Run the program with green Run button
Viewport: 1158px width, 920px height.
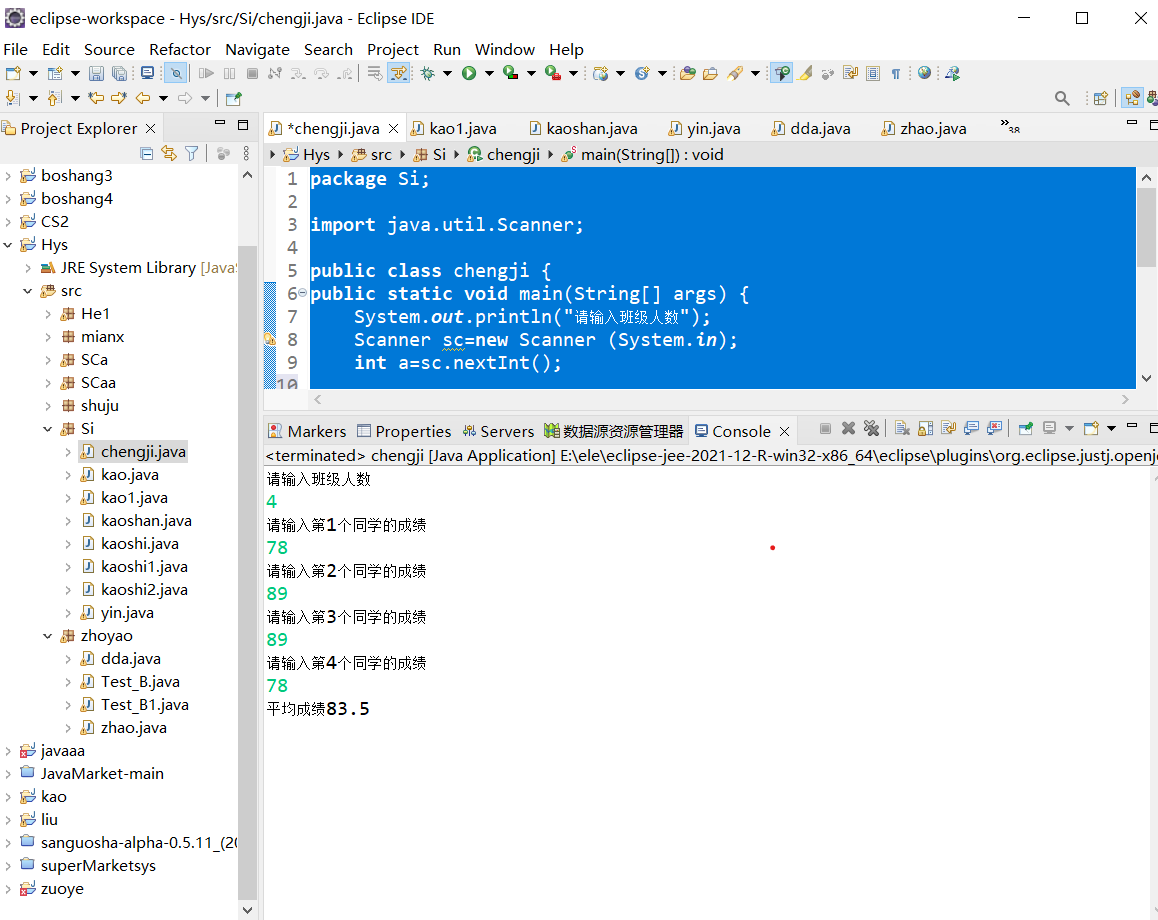469,73
